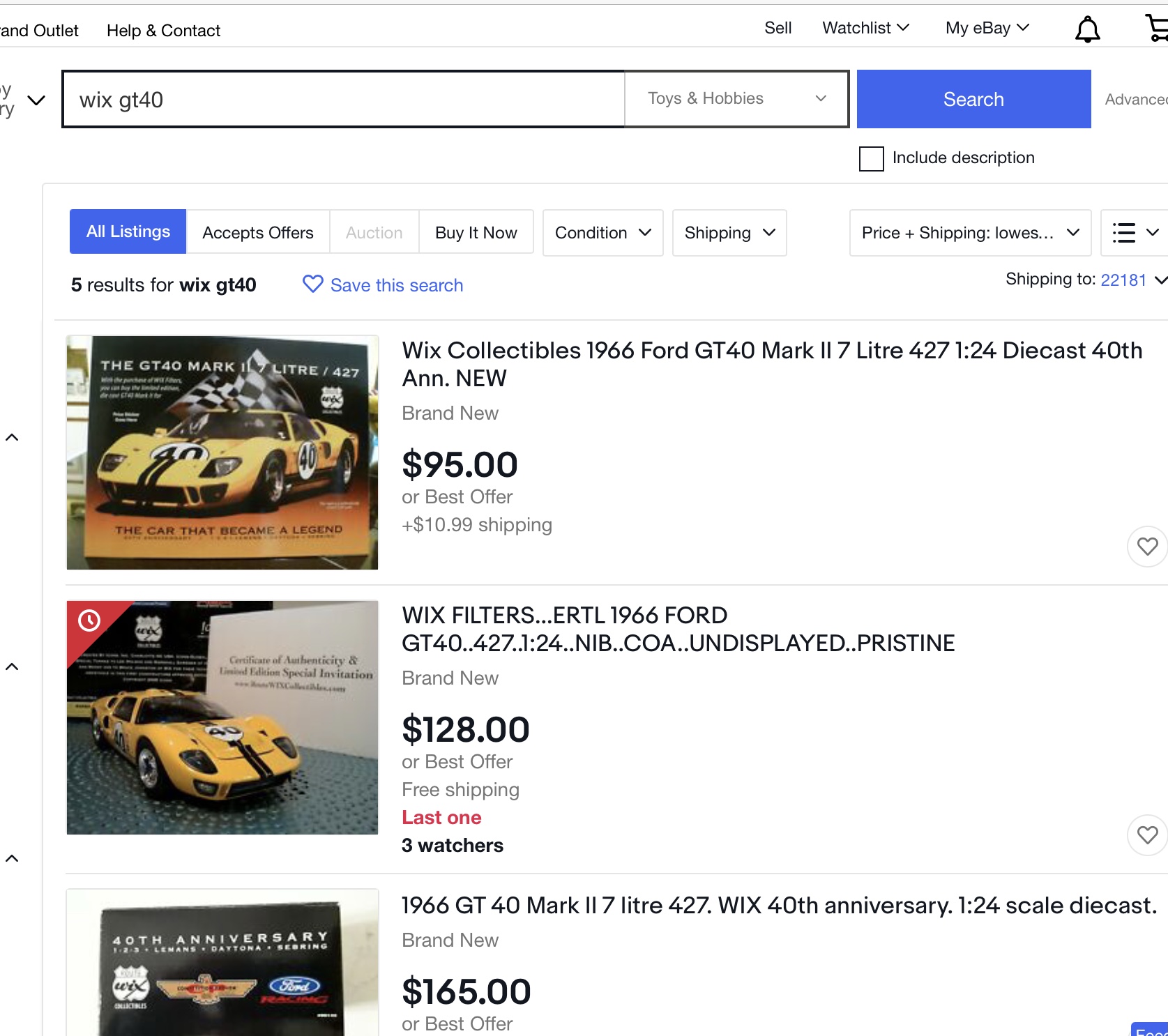Select the Accepts Offers tab
This screenshot has width=1168, height=1036.
click(x=258, y=233)
